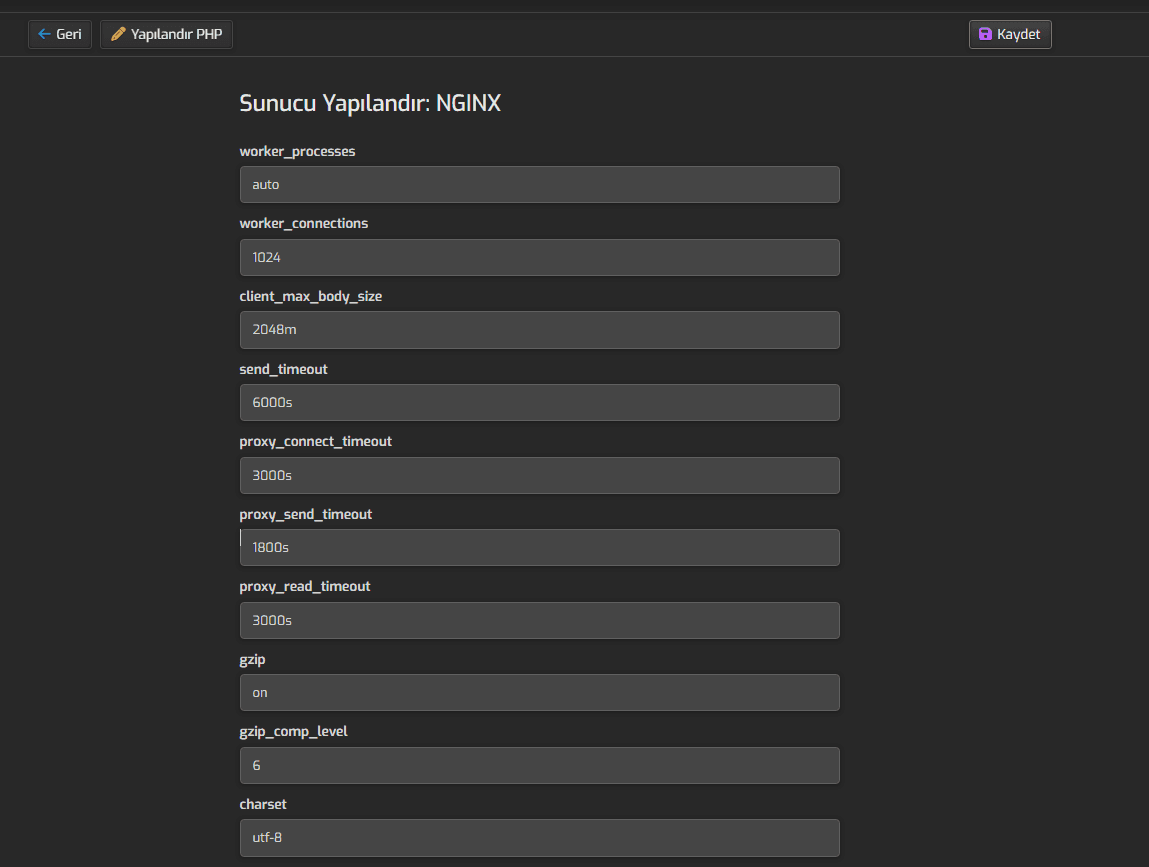The image size is (1149, 867).
Task: Click the gzip field set to on
Action: point(539,692)
